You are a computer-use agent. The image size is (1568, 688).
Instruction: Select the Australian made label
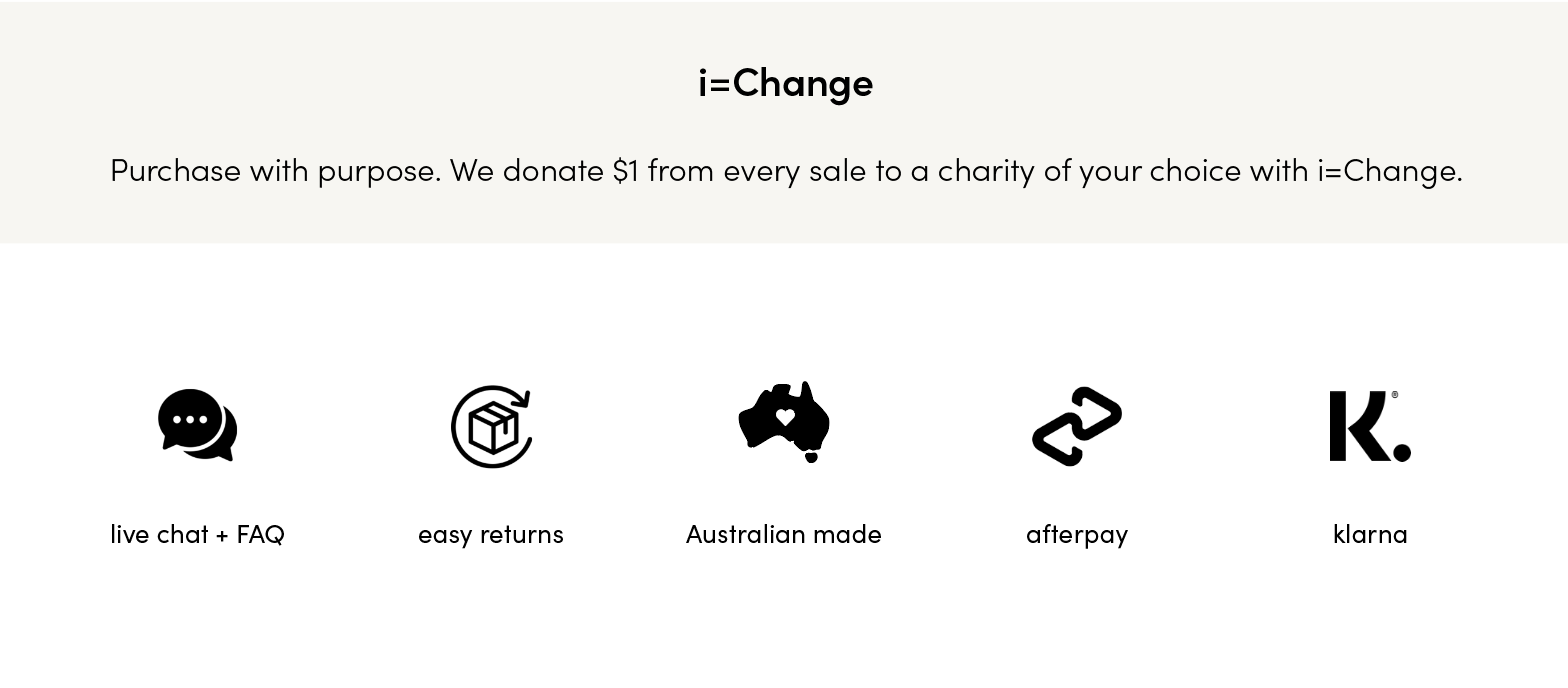tap(784, 534)
